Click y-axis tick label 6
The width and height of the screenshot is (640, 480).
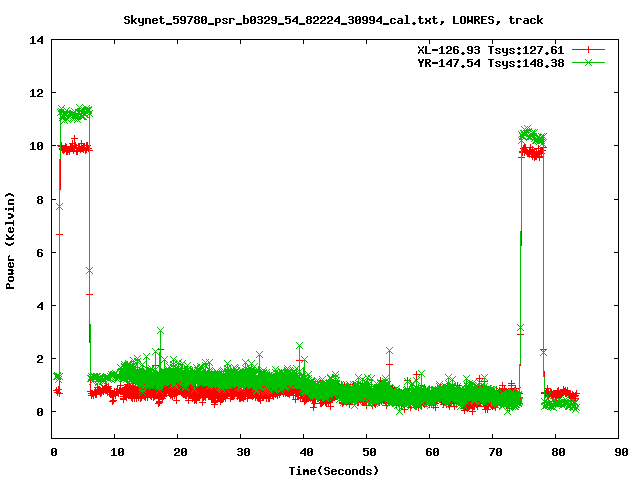tap(40, 253)
